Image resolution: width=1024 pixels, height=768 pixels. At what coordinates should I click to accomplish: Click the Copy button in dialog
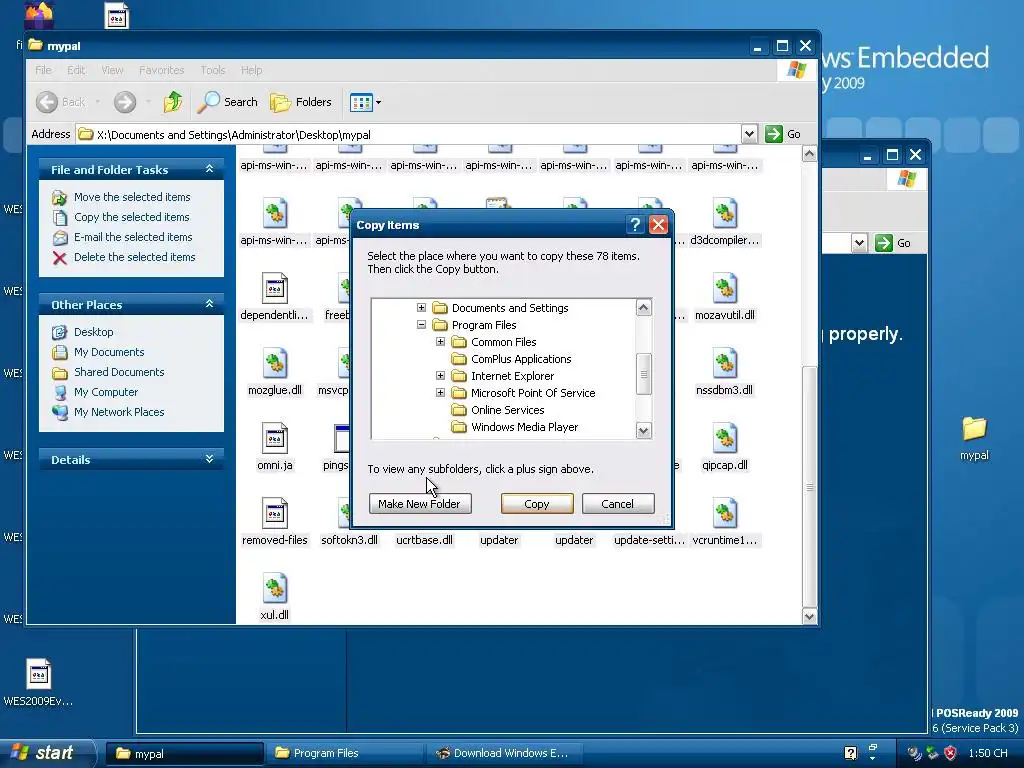pos(537,504)
